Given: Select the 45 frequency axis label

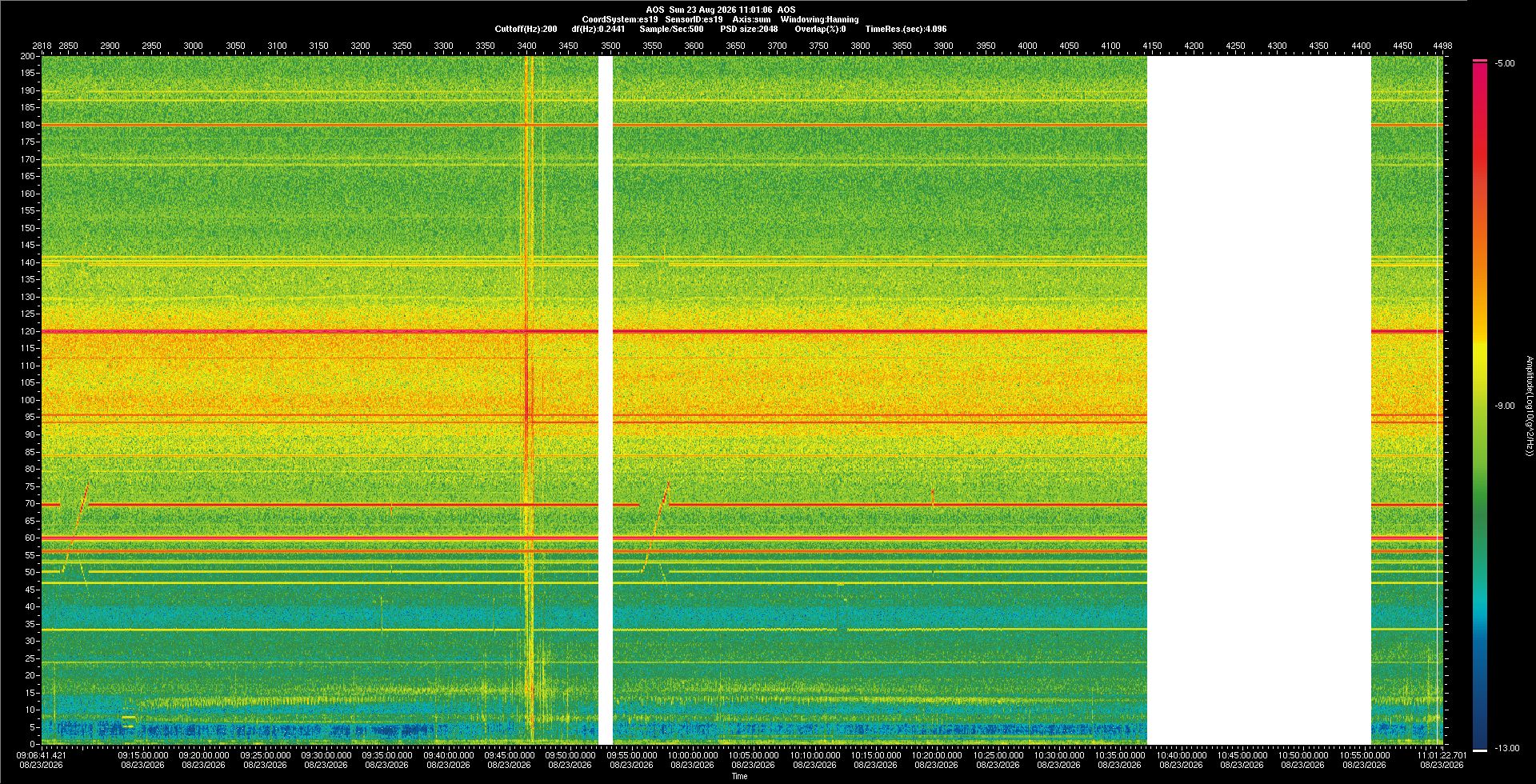Looking at the screenshot, I should [x=30, y=590].
